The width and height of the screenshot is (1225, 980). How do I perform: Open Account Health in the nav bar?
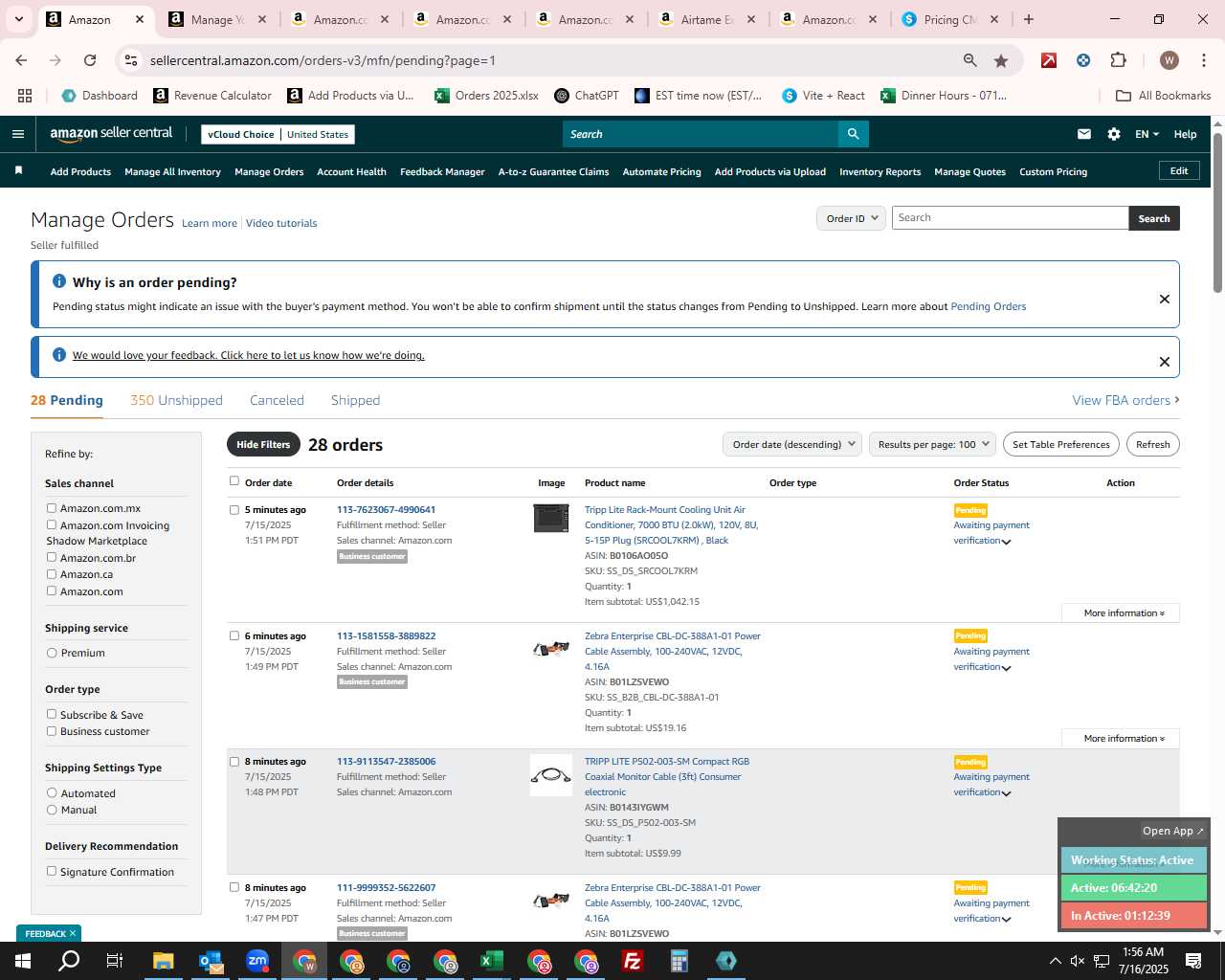pyautogui.click(x=351, y=171)
